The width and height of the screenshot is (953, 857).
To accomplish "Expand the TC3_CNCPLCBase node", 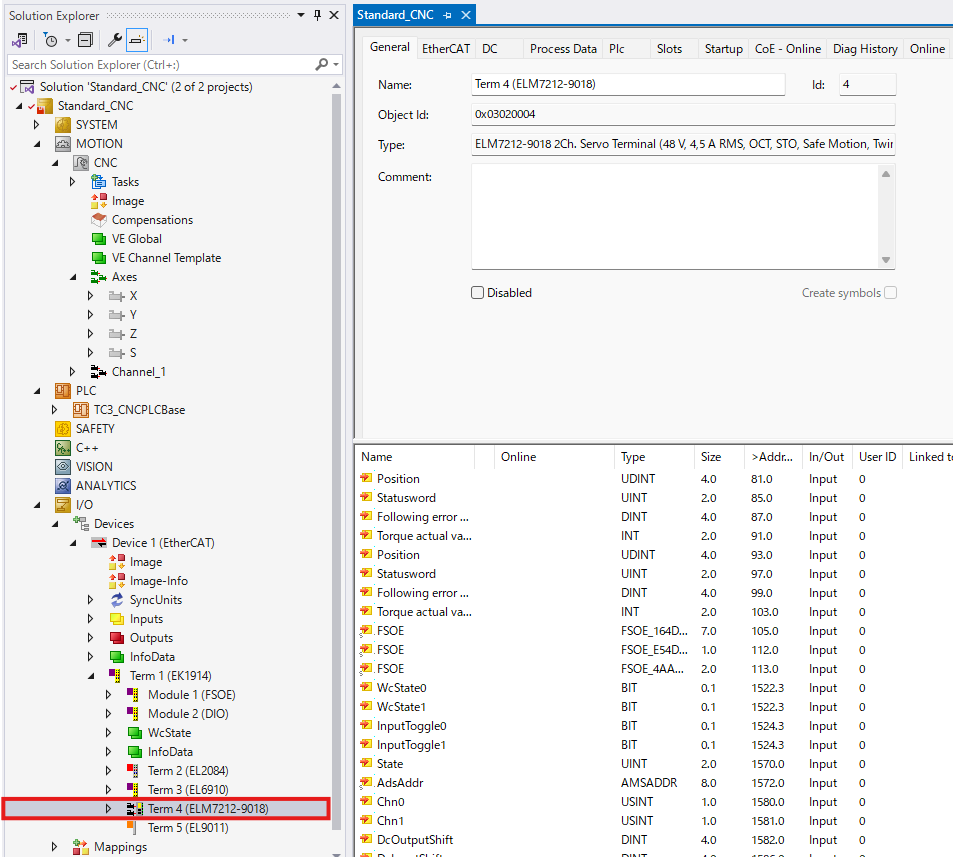I will coord(55,410).
